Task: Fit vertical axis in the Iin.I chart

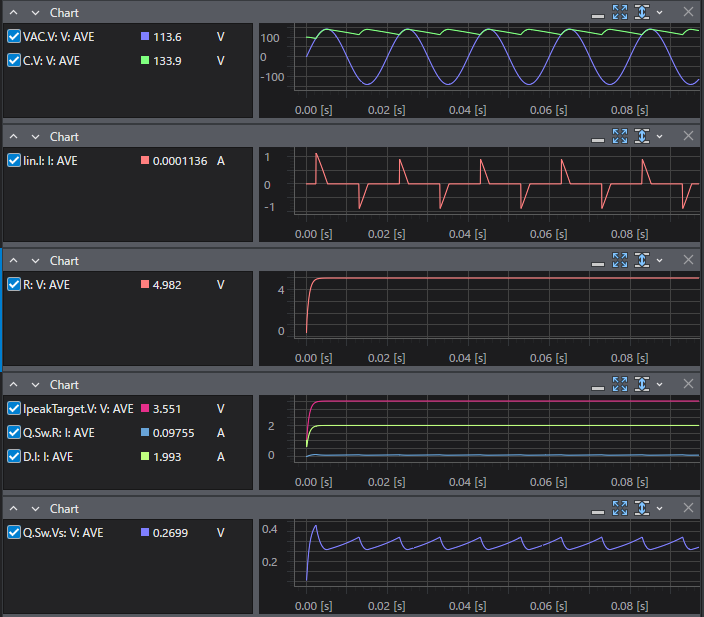Action: point(642,136)
